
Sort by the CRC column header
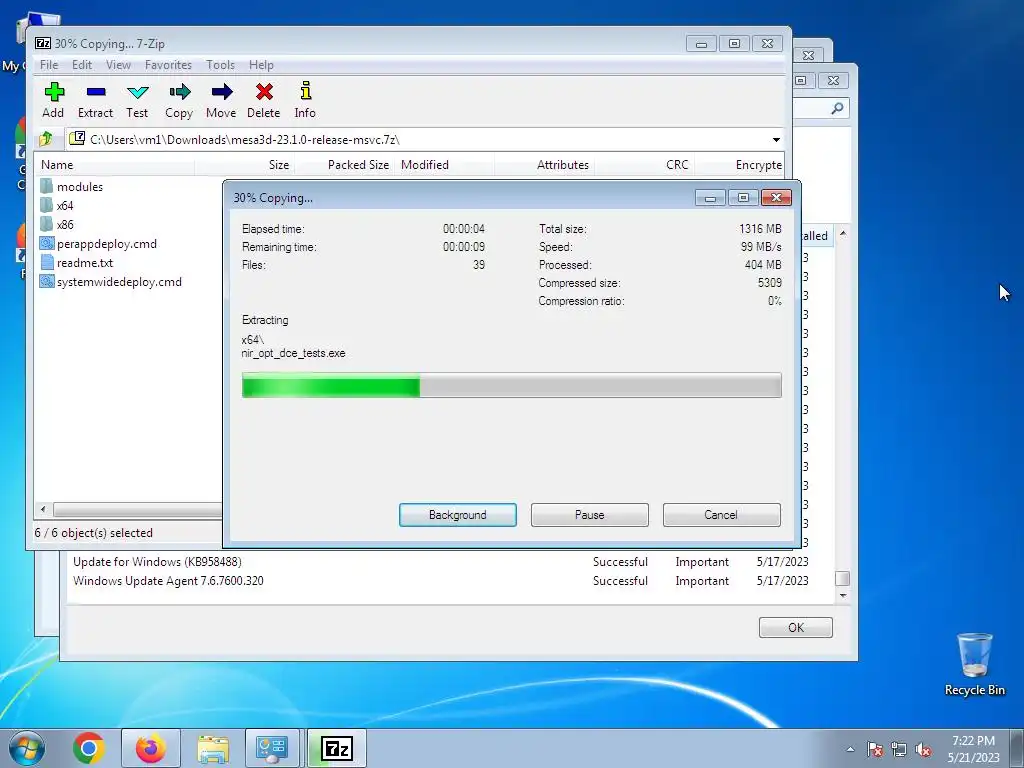pos(645,165)
